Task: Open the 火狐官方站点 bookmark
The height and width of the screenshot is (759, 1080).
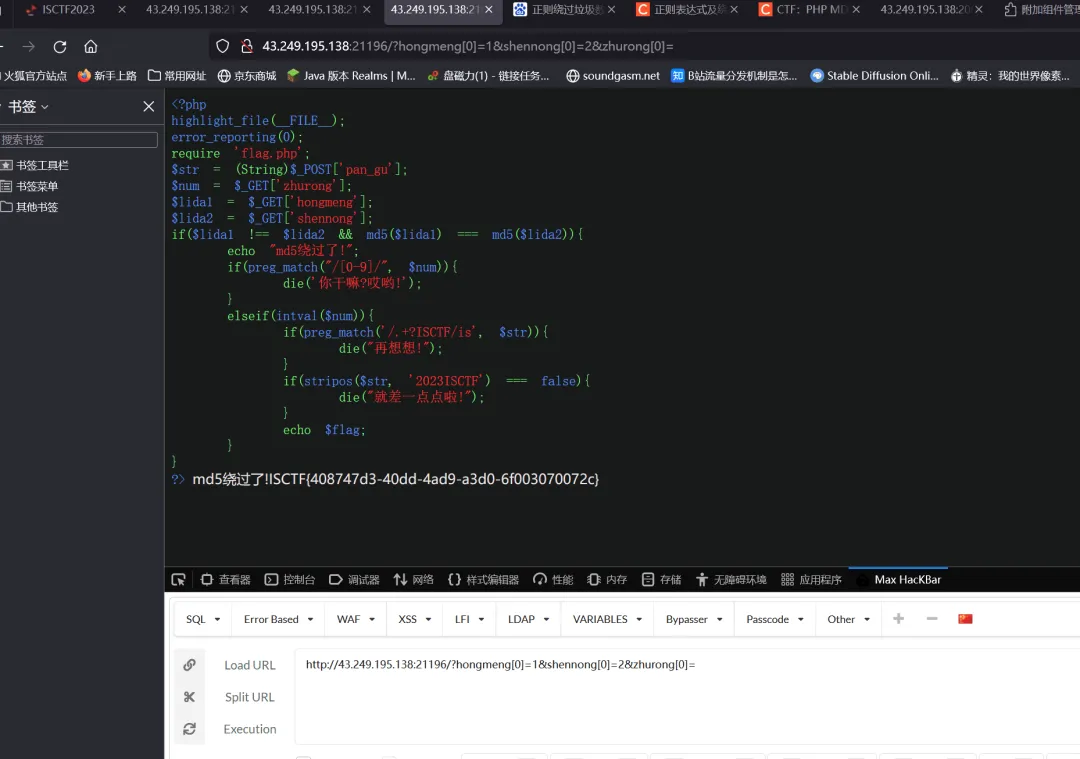Action: 34,76
